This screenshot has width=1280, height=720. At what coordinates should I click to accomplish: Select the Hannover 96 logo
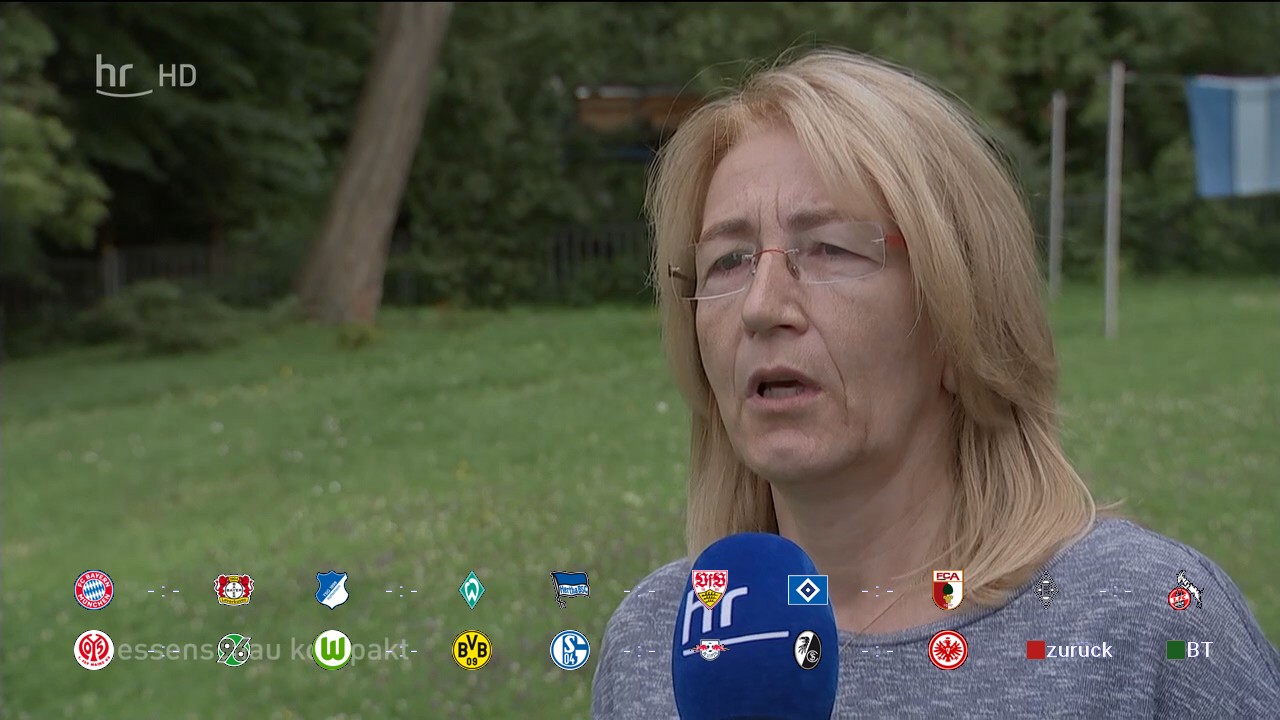click(234, 650)
